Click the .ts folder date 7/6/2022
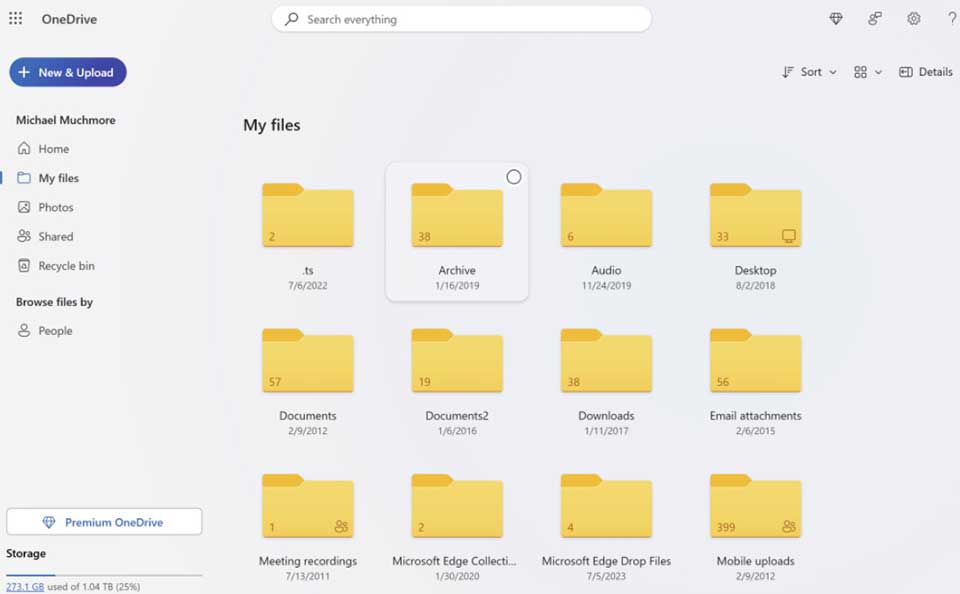Image resolution: width=960 pixels, height=594 pixels. pyautogui.click(x=307, y=285)
